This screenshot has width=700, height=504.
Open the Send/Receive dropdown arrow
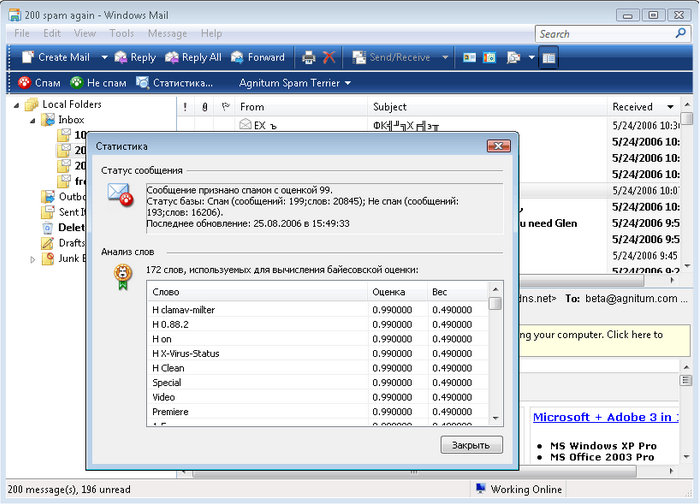pos(445,58)
